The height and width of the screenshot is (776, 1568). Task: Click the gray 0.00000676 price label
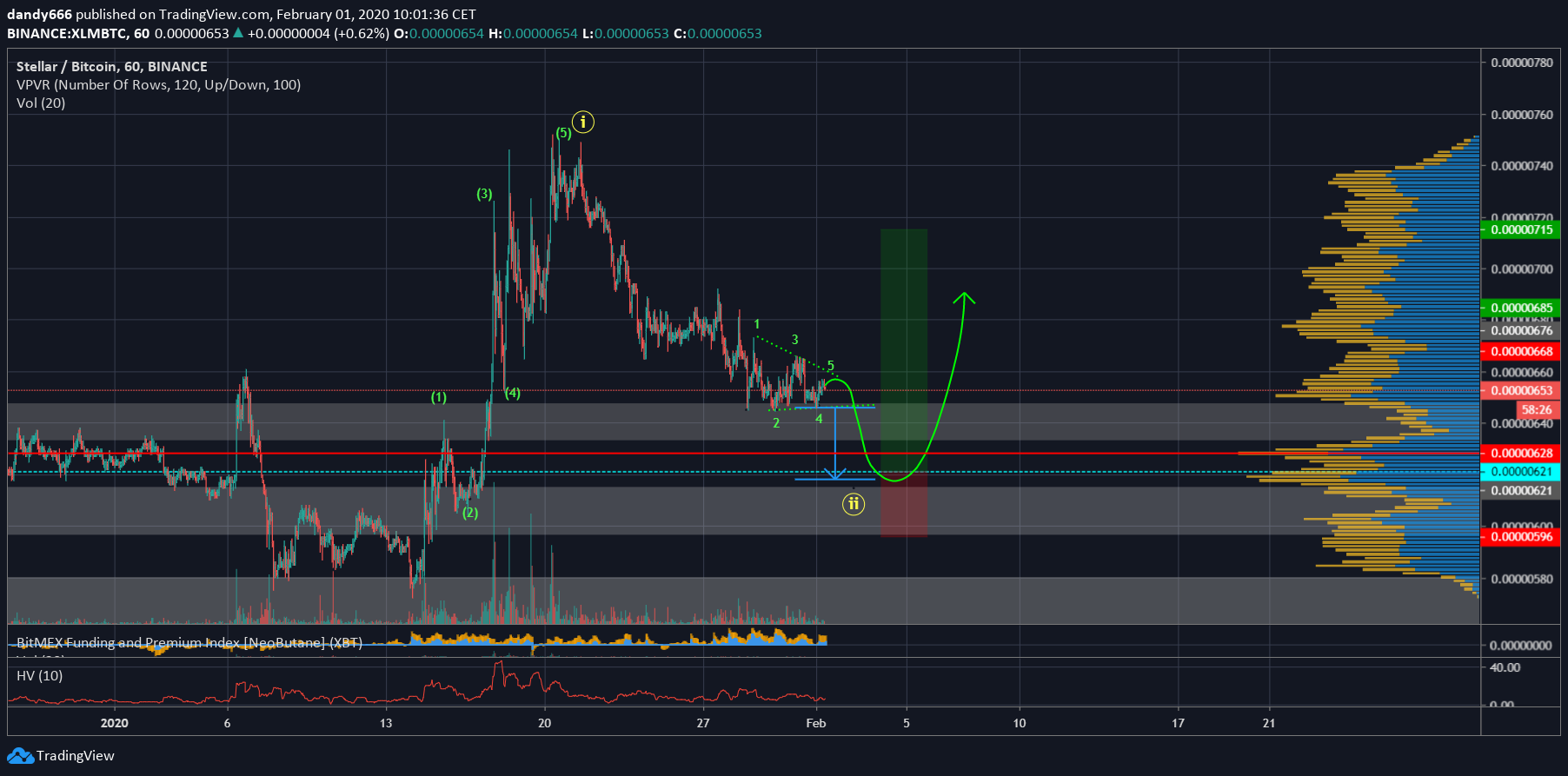(1520, 330)
